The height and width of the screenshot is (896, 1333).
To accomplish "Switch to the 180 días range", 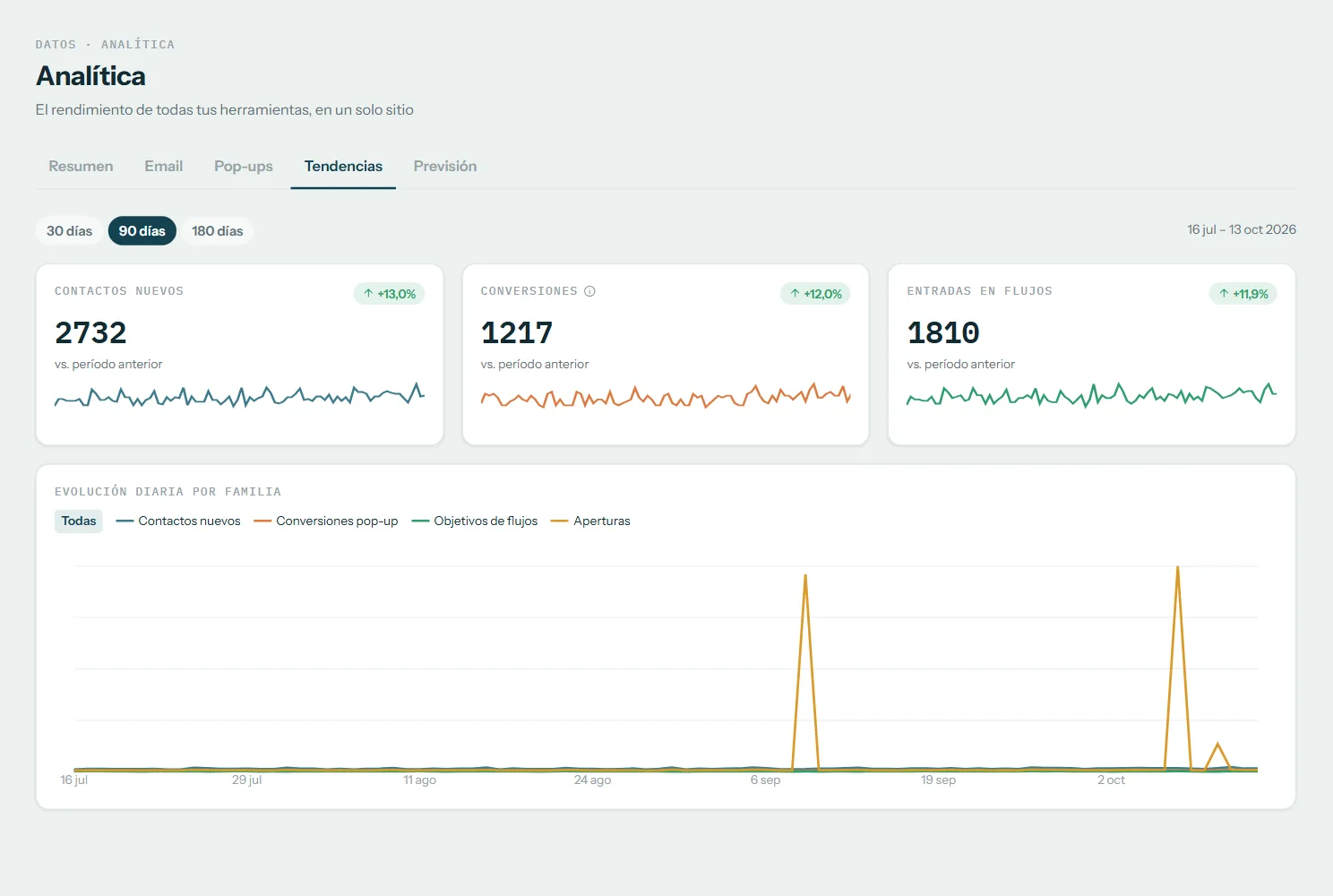I will [x=218, y=231].
